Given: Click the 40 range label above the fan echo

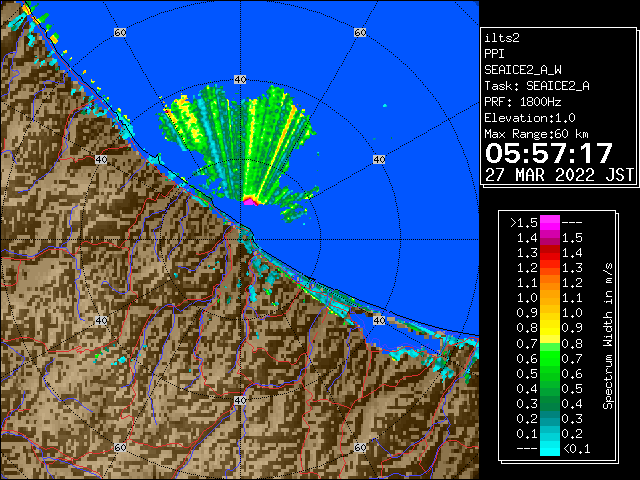Looking at the screenshot, I should point(240,80).
